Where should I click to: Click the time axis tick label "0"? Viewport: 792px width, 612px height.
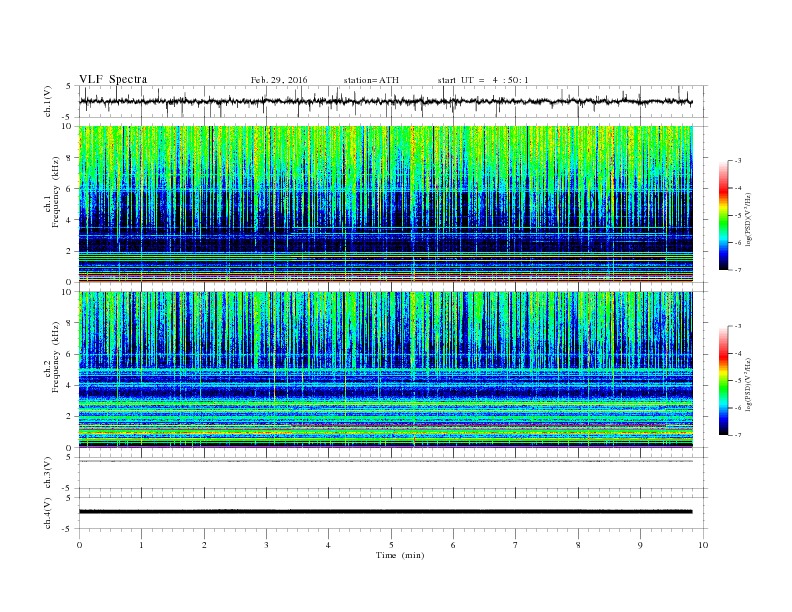[x=79, y=545]
